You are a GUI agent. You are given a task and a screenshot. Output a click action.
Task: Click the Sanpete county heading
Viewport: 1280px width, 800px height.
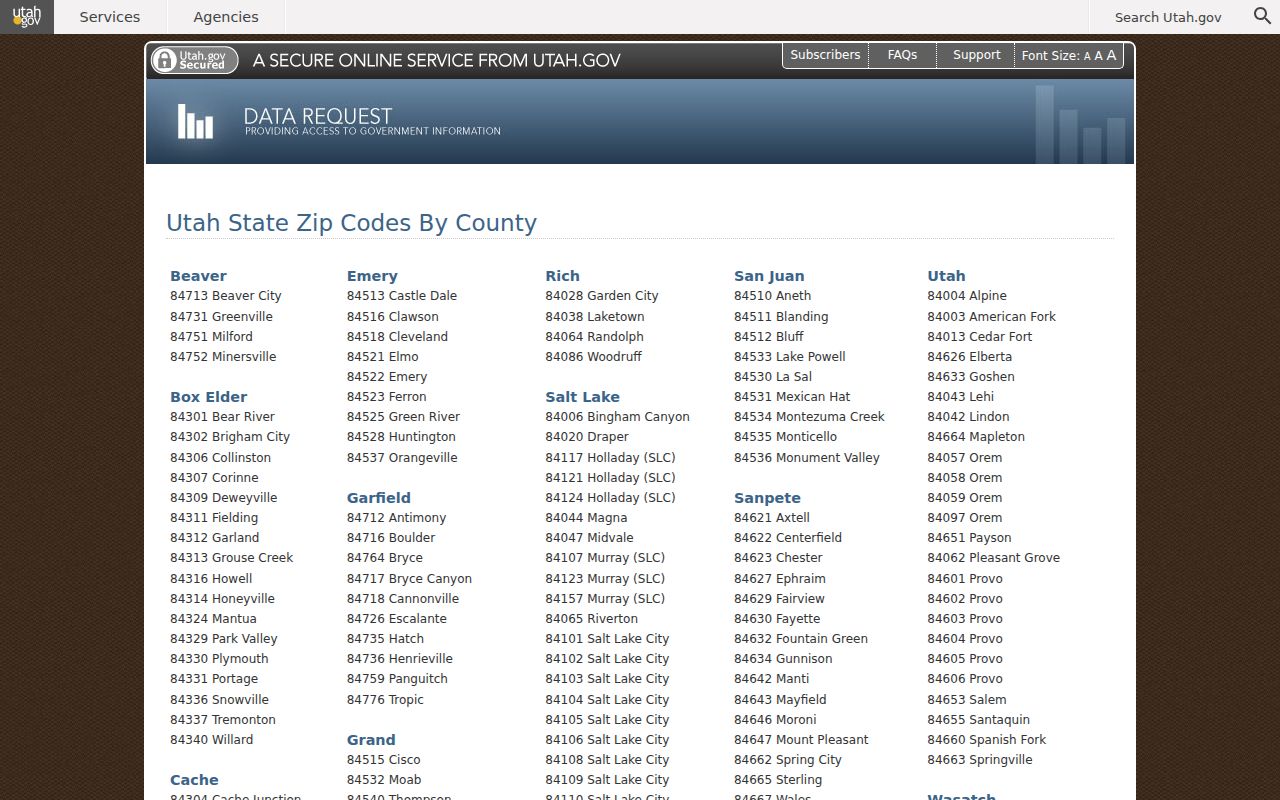tap(767, 498)
